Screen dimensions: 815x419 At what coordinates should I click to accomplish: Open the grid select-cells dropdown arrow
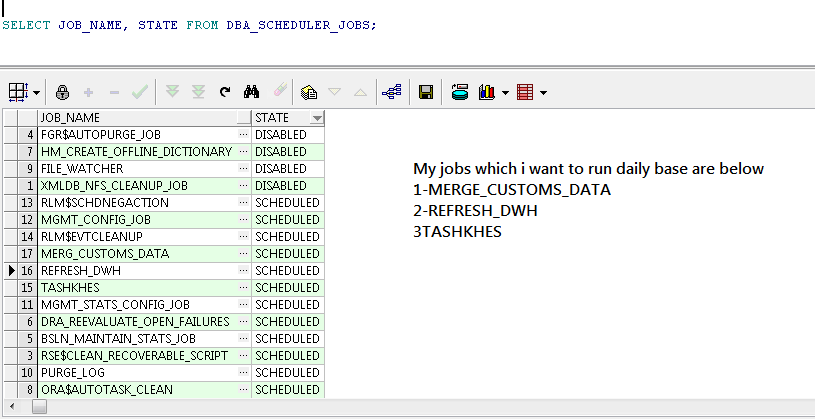(x=37, y=93)
